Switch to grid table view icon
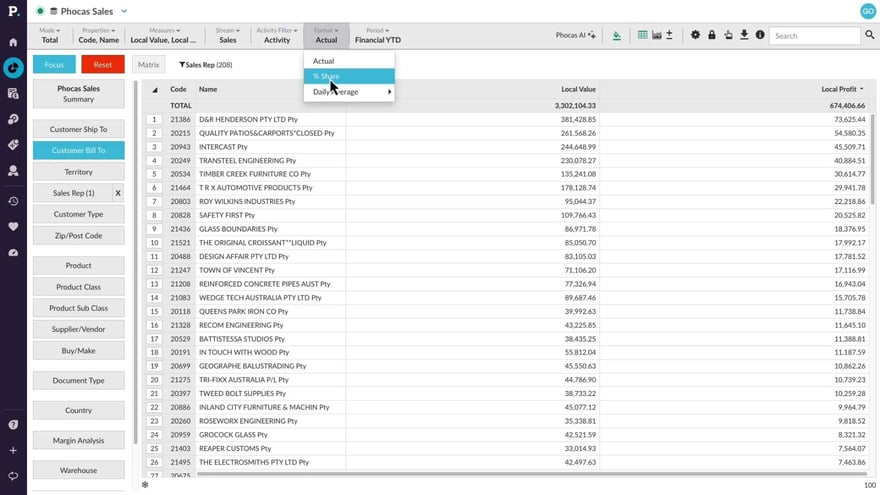 [x=642, y=35]
